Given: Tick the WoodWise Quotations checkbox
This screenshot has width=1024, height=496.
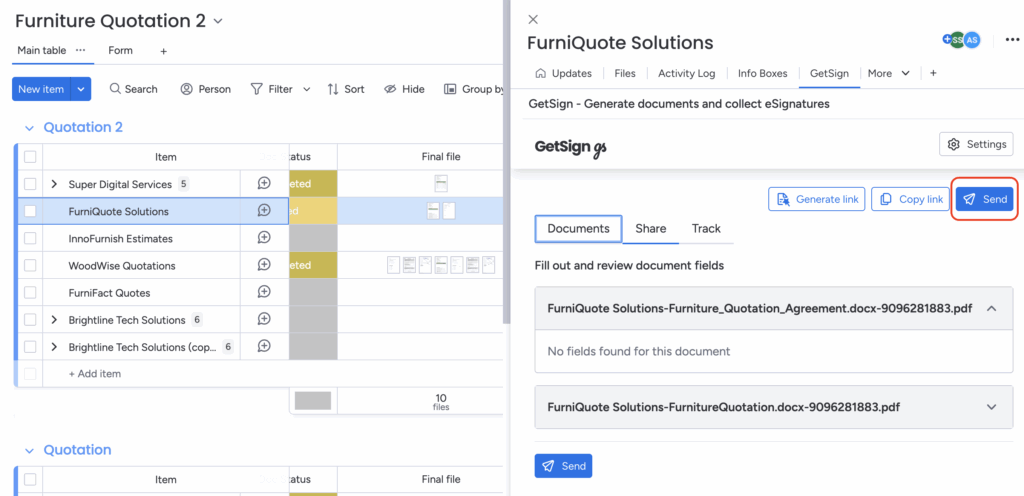Looking at the screenshot, I should [x=30, y=265].
